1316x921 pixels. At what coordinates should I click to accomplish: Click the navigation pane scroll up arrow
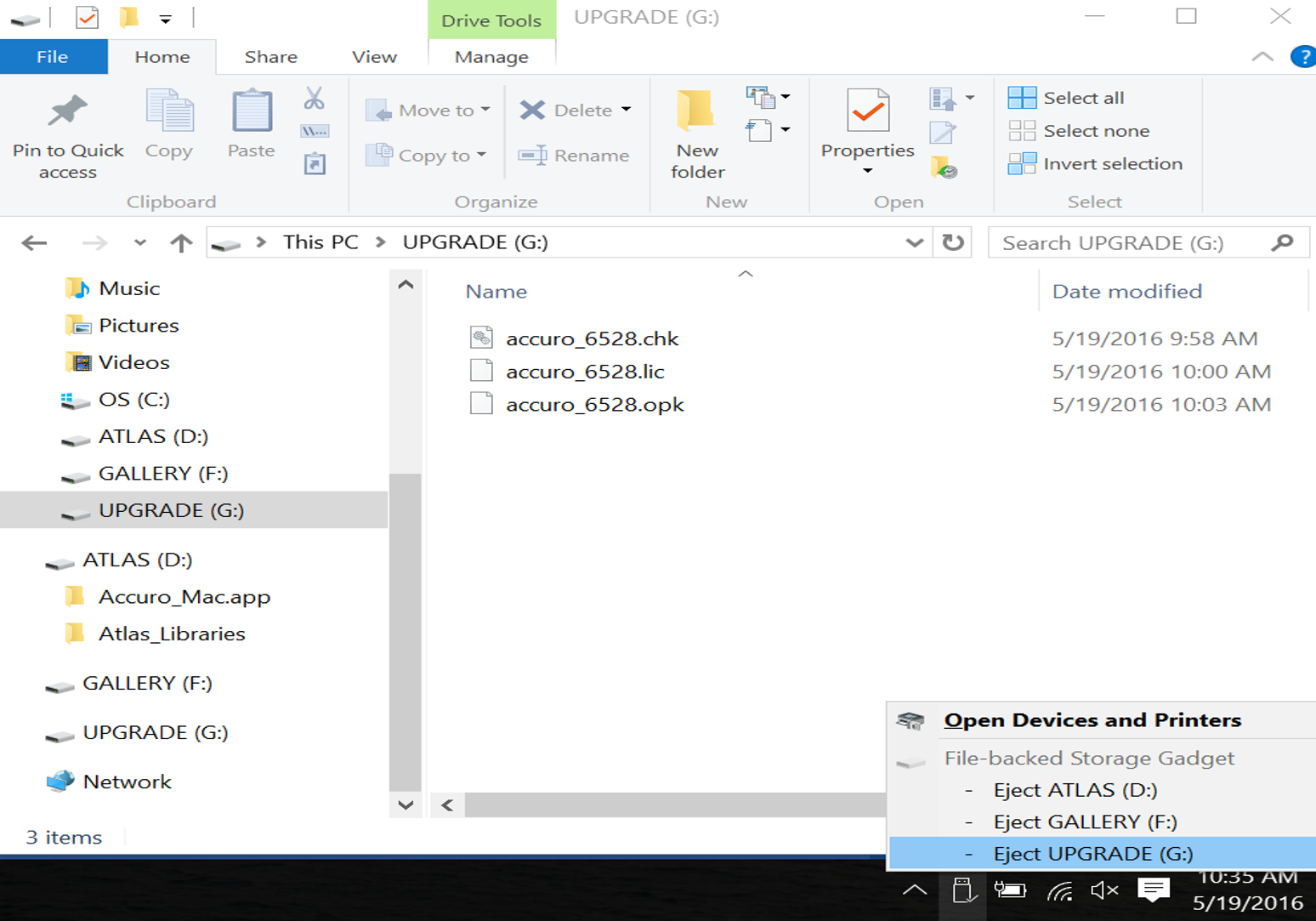[x=406, y=285]
